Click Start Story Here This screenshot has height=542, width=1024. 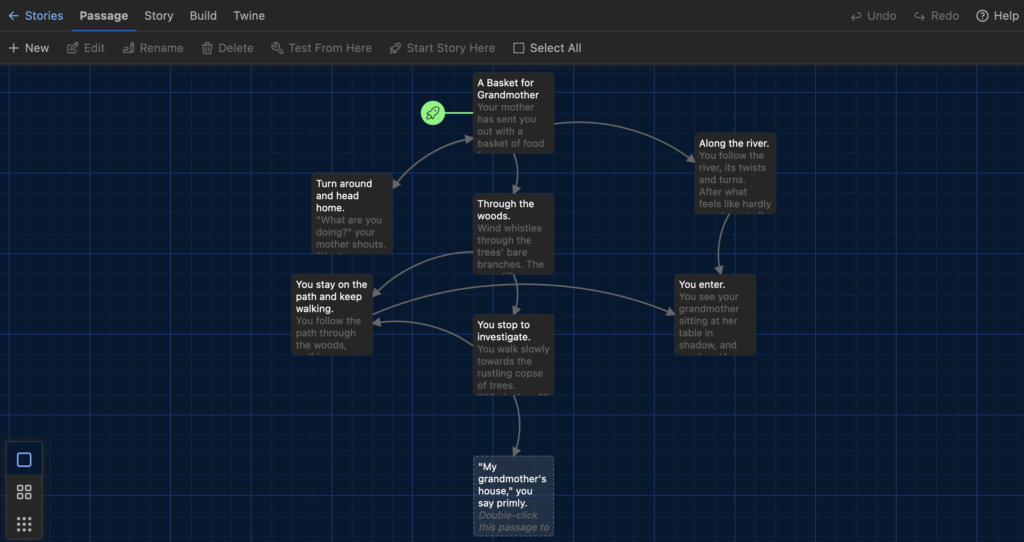(442, 48)
